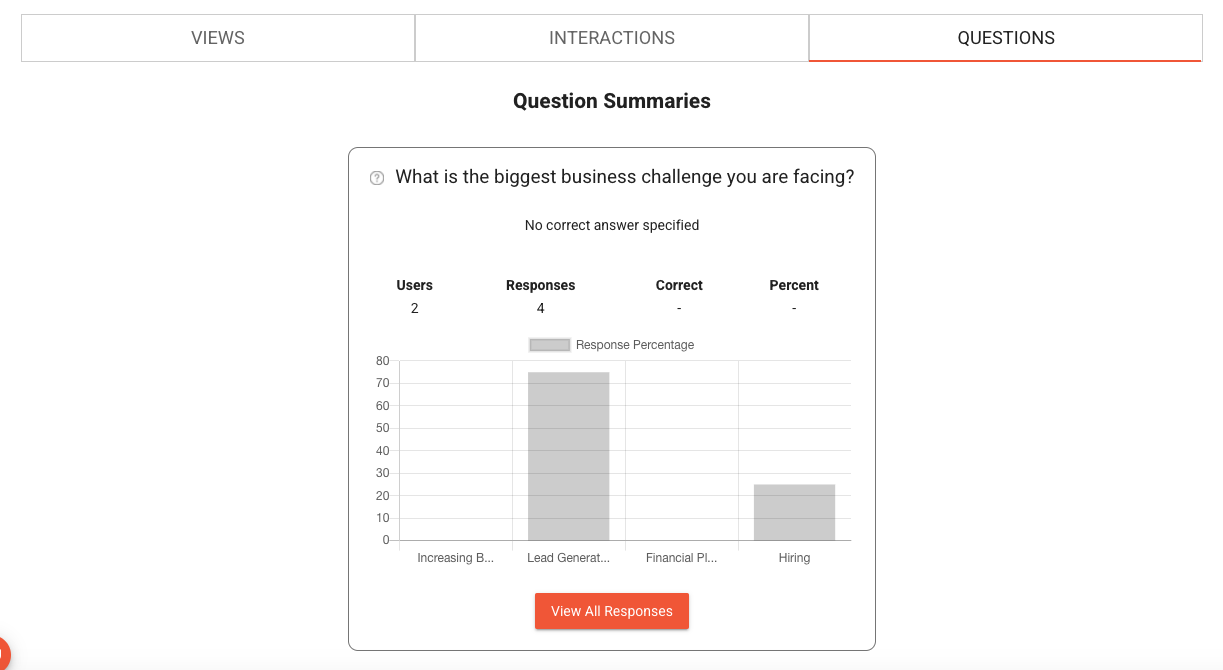The height and width of the screenshot is (670, 1223).
Task: Click the Lead Generation bar in chart
Action: point(568,456)
